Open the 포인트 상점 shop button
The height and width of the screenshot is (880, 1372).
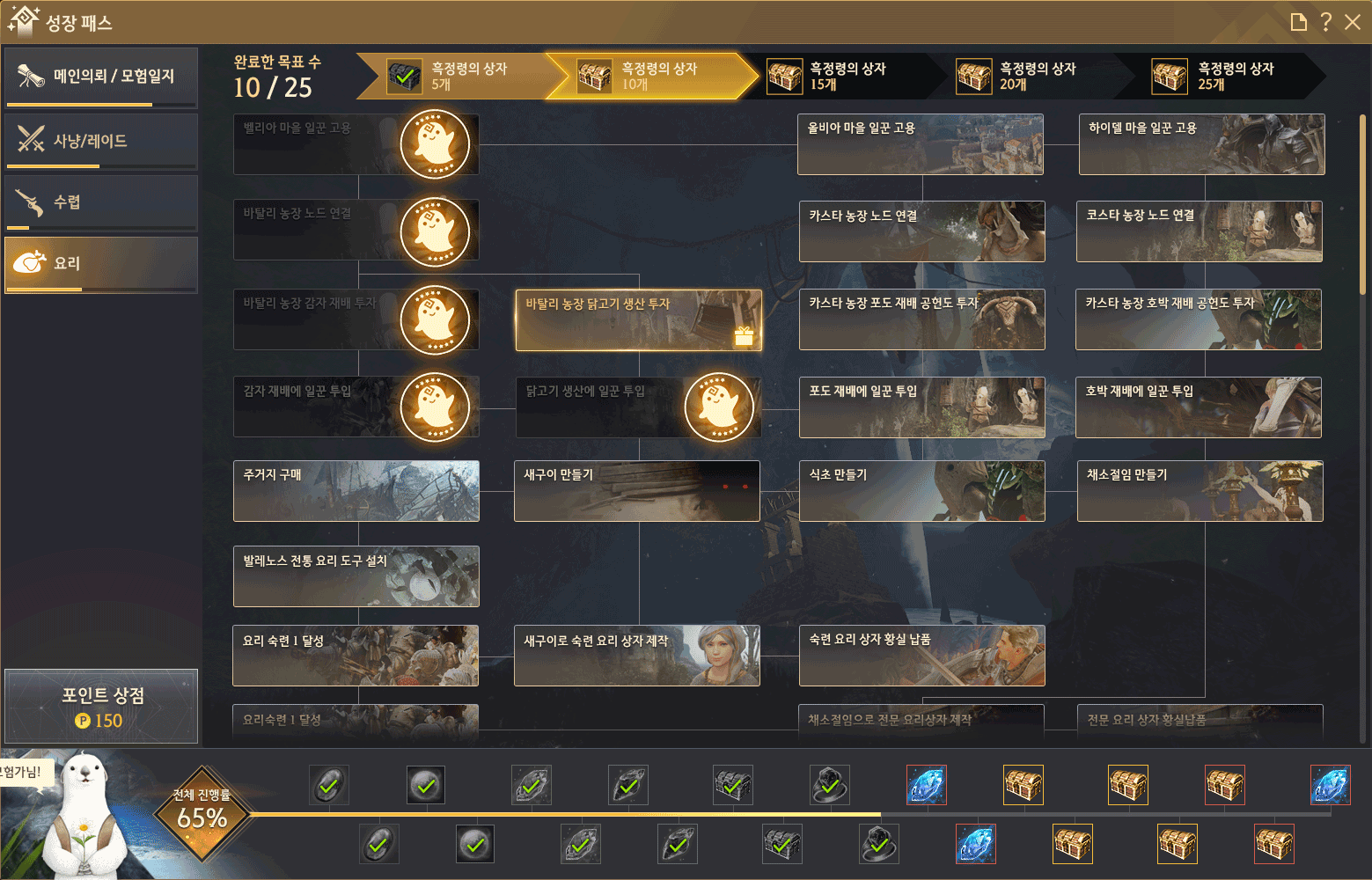coord(101,707)
